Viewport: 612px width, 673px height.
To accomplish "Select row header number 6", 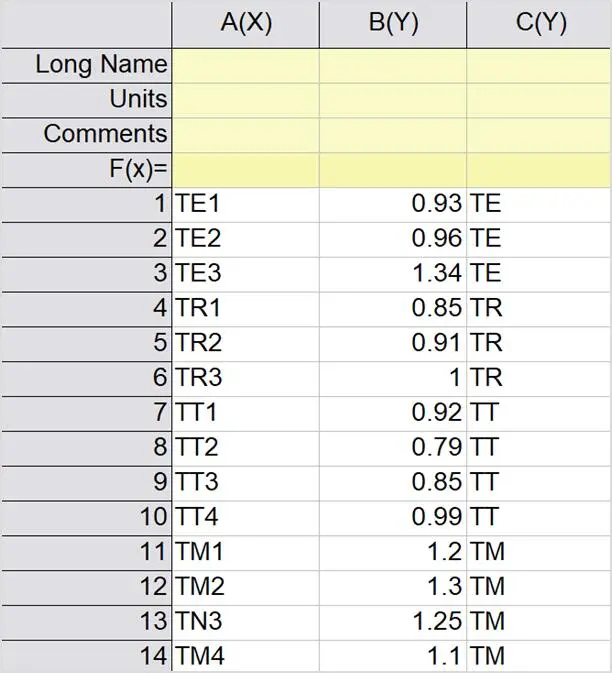I will pyautogui.click(x=86, y=379).
